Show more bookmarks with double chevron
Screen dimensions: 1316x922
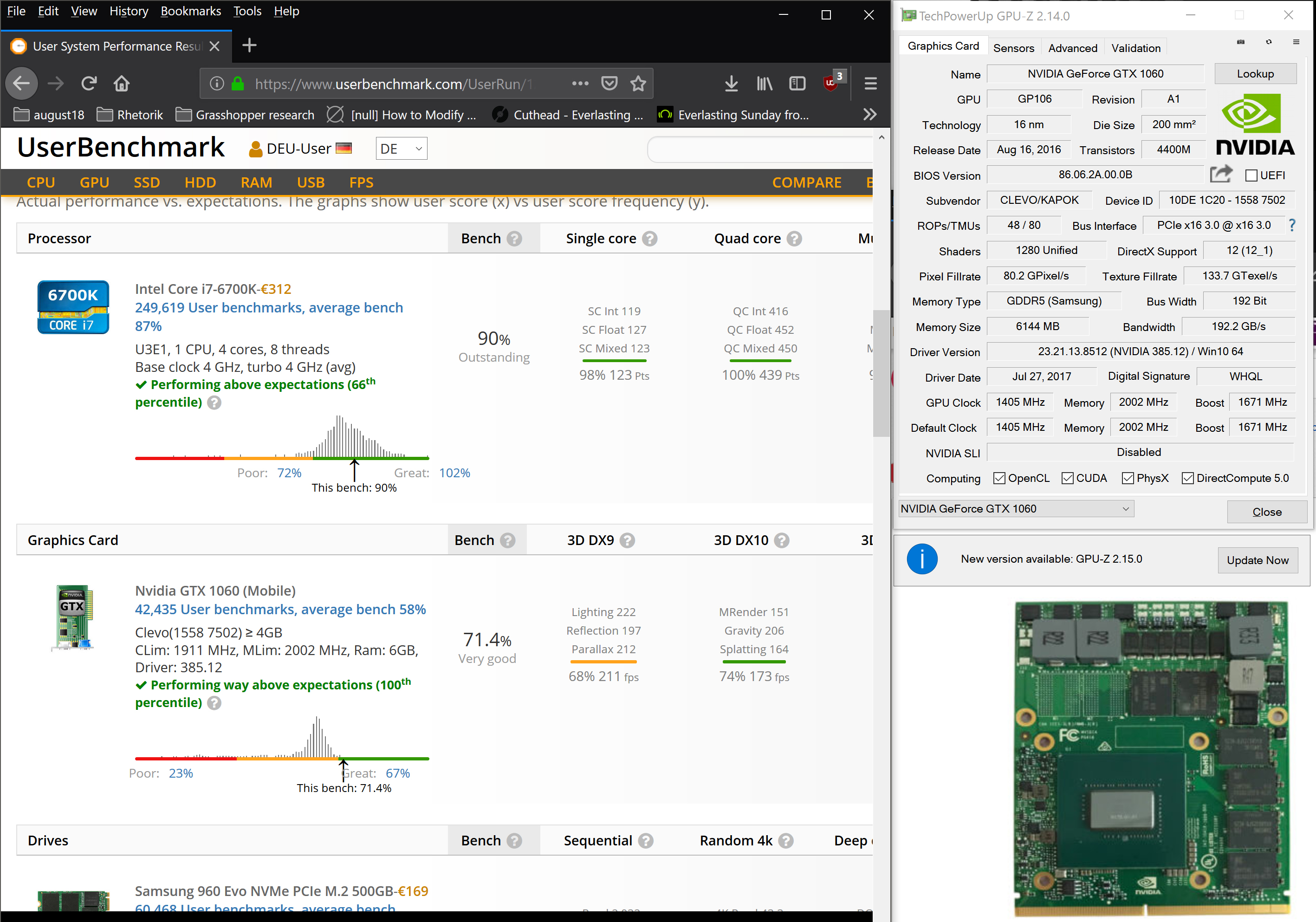[x=869, y=115]
